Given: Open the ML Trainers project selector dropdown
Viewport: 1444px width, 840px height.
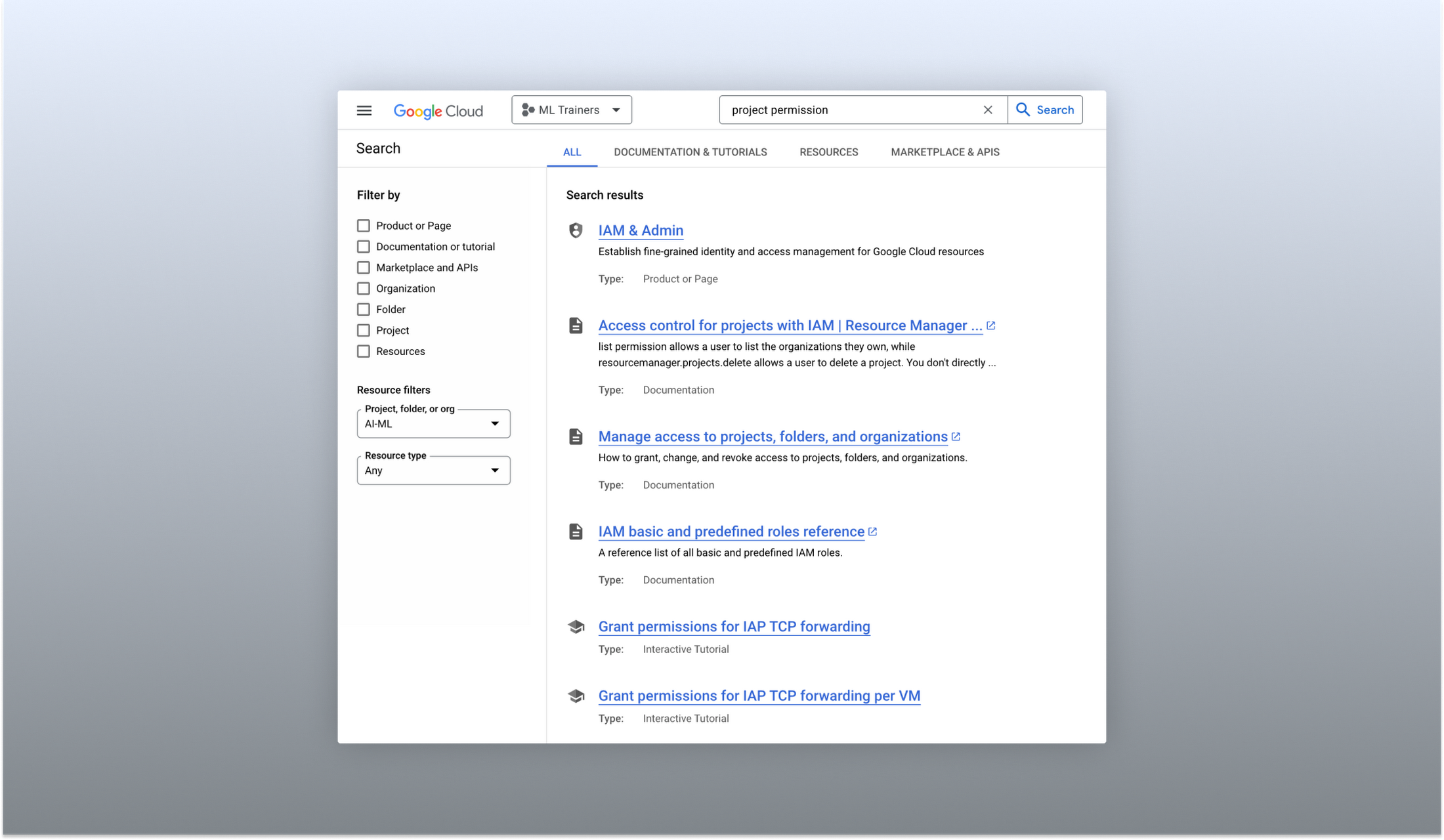Looking at the screenshot, I should [572, 110].
